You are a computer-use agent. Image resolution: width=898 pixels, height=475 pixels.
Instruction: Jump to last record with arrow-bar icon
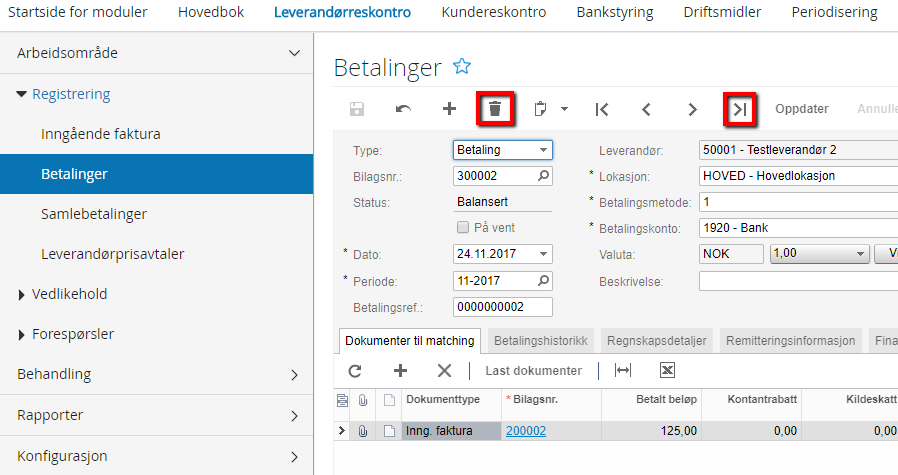click(x=739, y=109)
